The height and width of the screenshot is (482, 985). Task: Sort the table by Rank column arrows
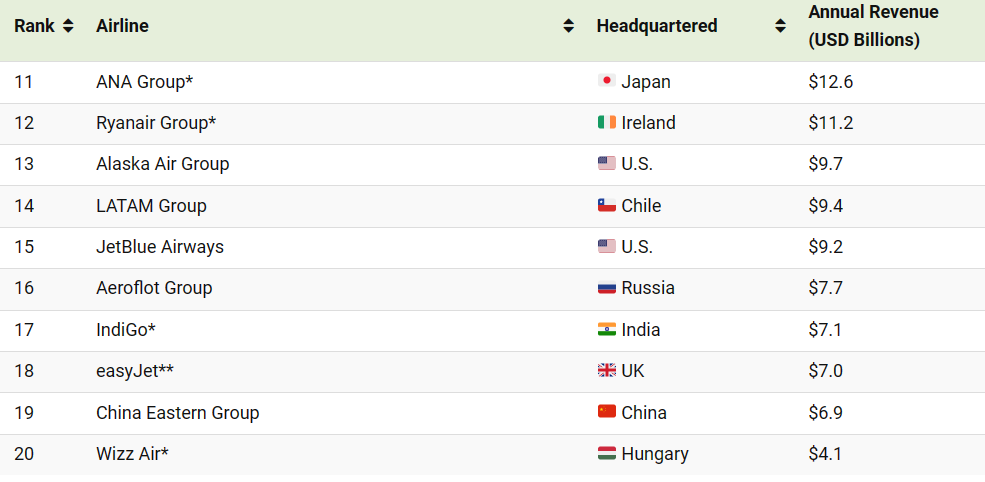(x=68, y=26)
